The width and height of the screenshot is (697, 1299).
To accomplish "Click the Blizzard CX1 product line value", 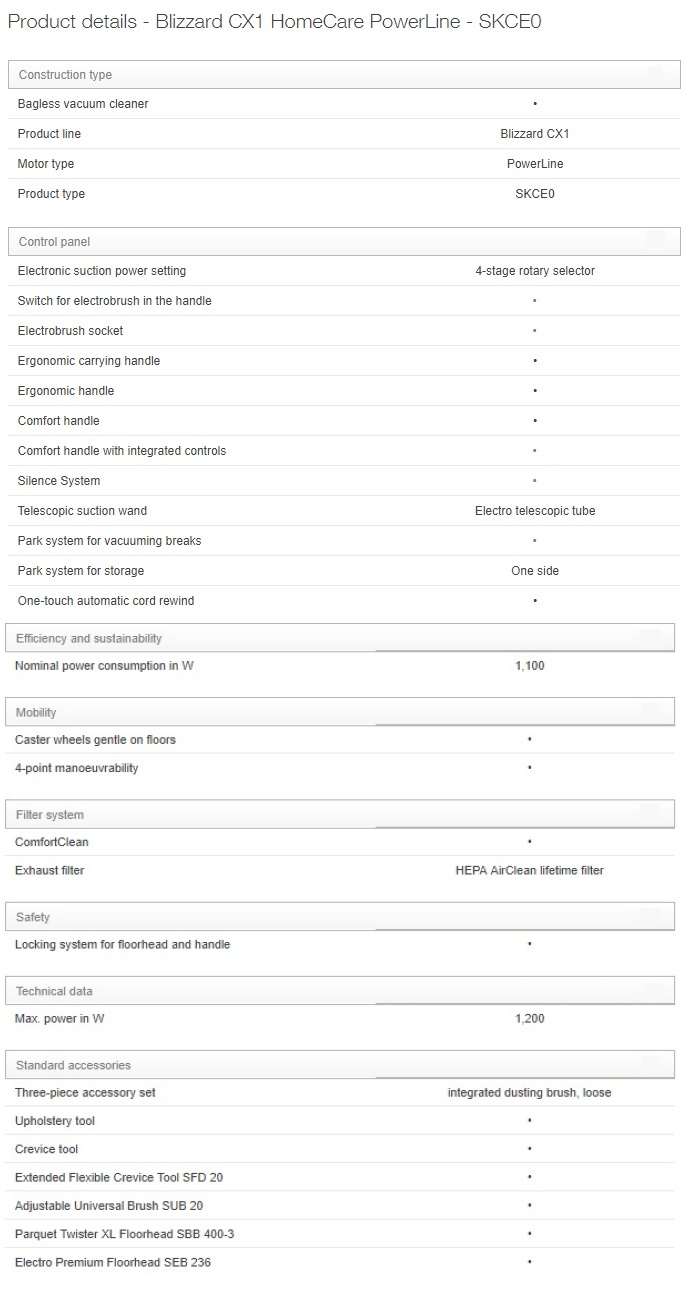I will pos(534,134).
